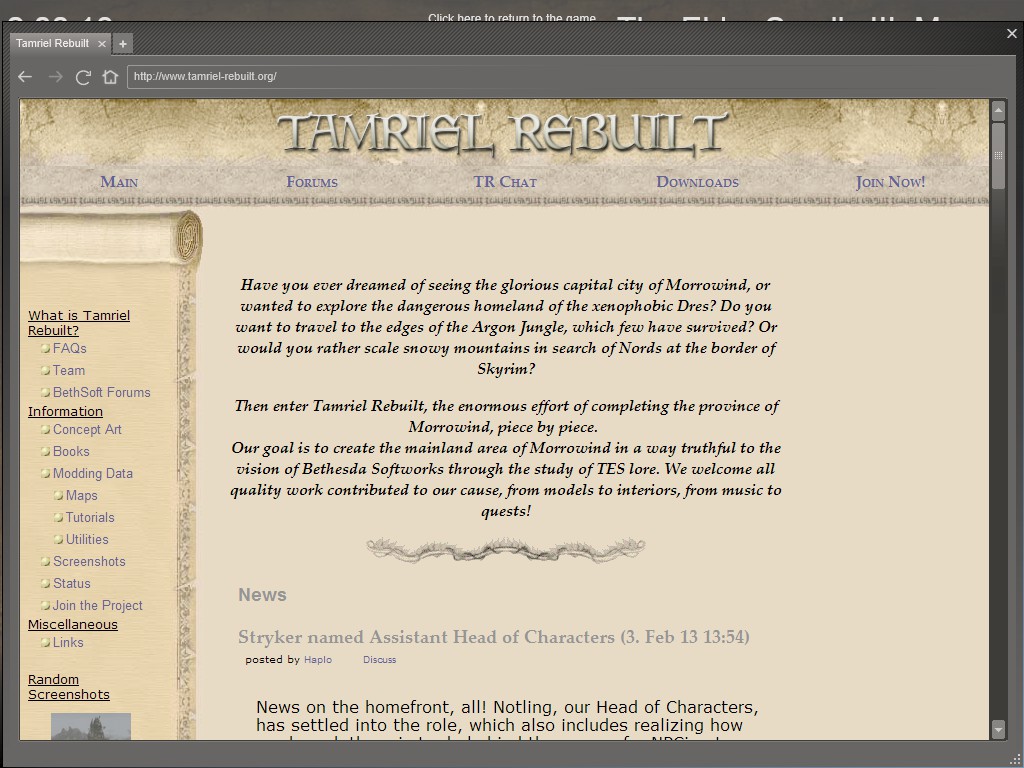Open a new tab with the plus button
The height and width of the screenshot is (768, 1024).
(x=122, y=44)
